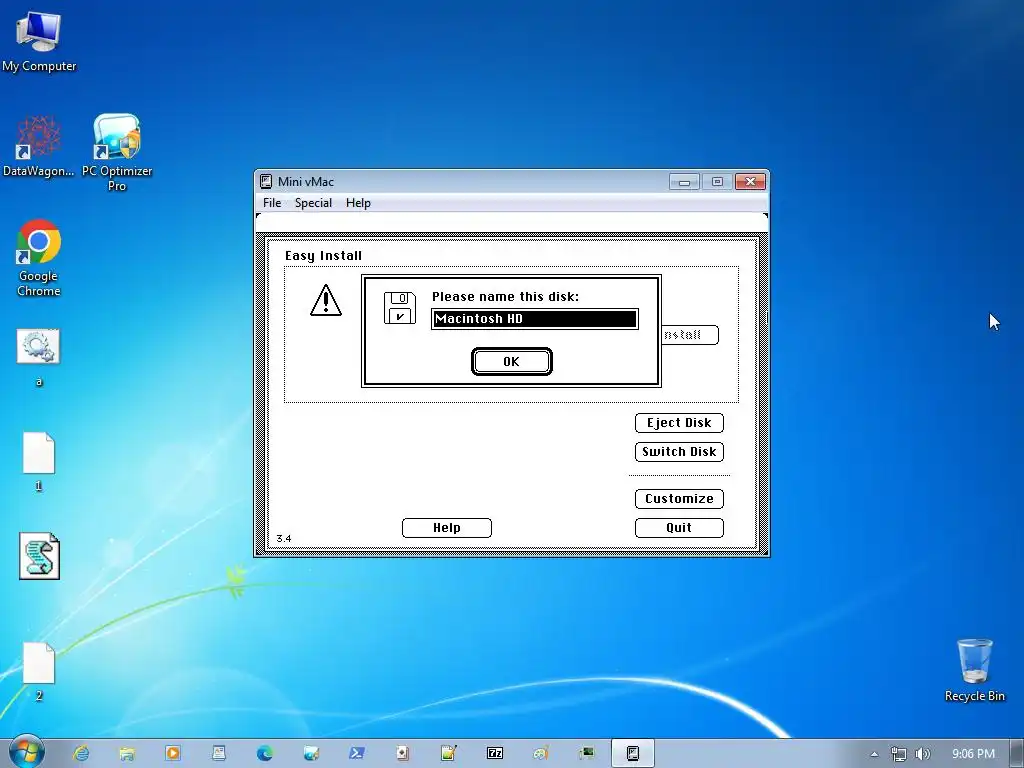Image resolution: width=1024 pixels, height=768 pixels.
Task: Select the blank file named '2'
Action: point(39,671)
